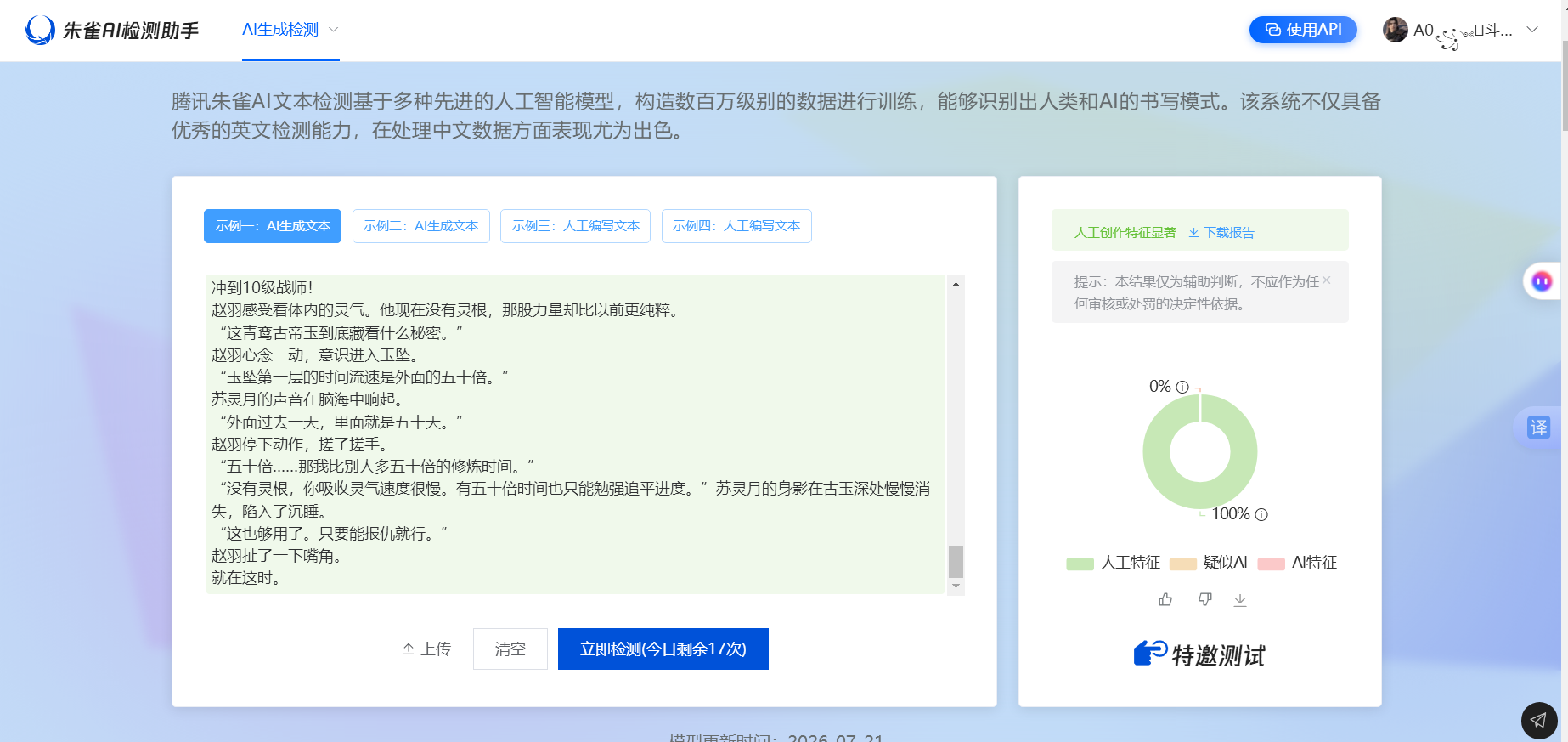This screenshot has height=742, width=1568.
Task: Select 示例四：人工编写文本 sample
Action: (x=736, y=226)
